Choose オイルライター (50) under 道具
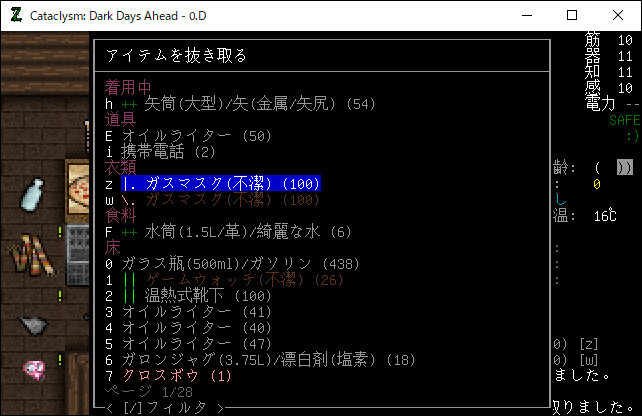This screenshot has height=416, width=642. (186, 135)
